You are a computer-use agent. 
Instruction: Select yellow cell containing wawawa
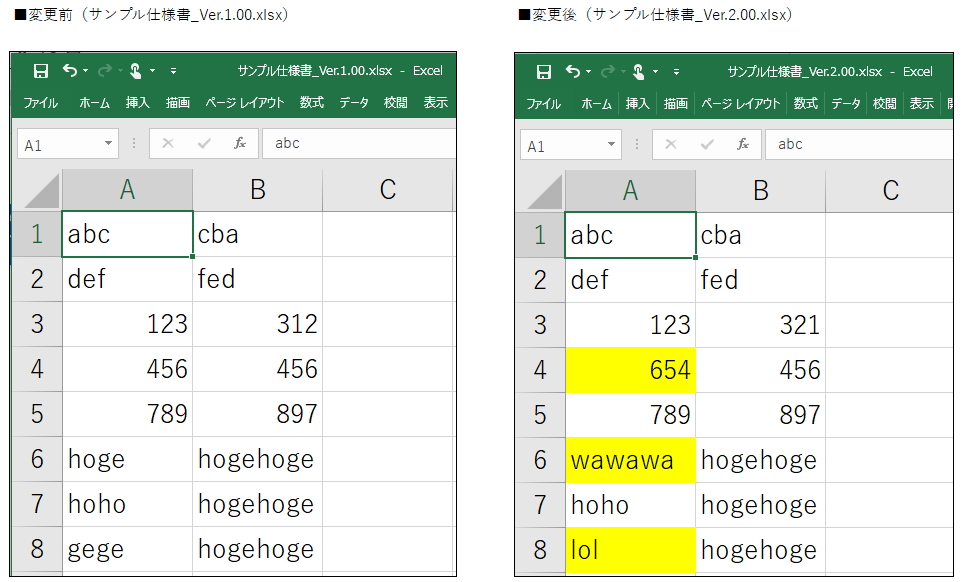pyautogui.click(x=631, y=460)
